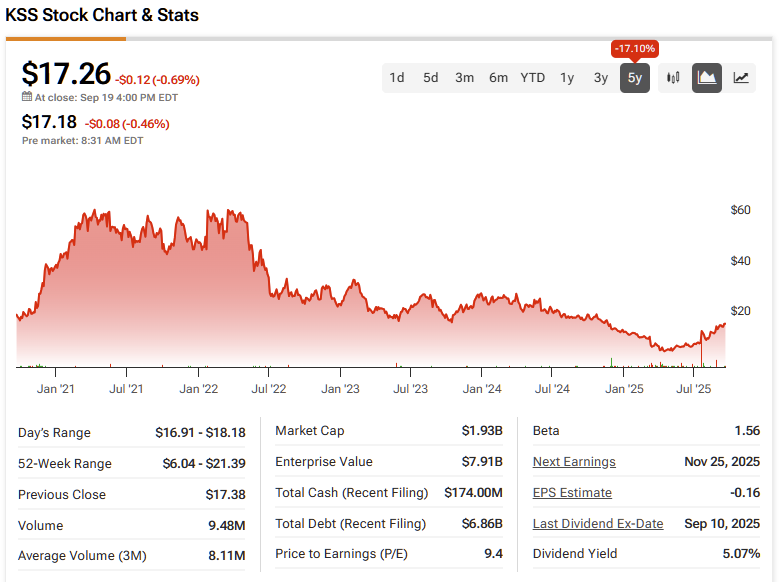780x582 pixels.
Task: Click Jan '25 axis label
Action: coord(624,389)
